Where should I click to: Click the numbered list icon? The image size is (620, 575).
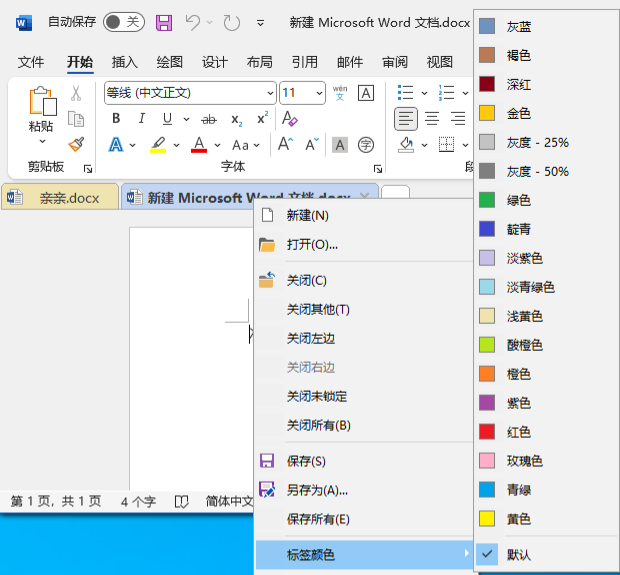pyautogui.click(x=446, y=93)
